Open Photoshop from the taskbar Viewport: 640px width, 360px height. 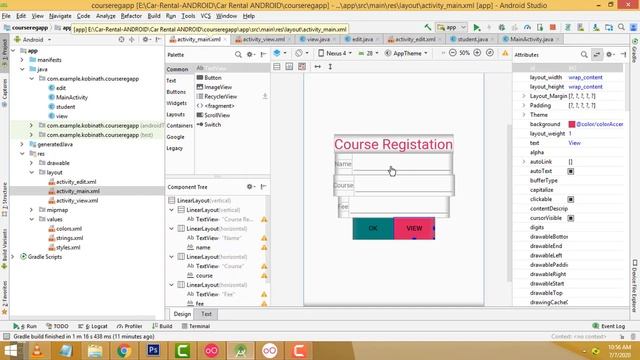(x=153, y=350)
